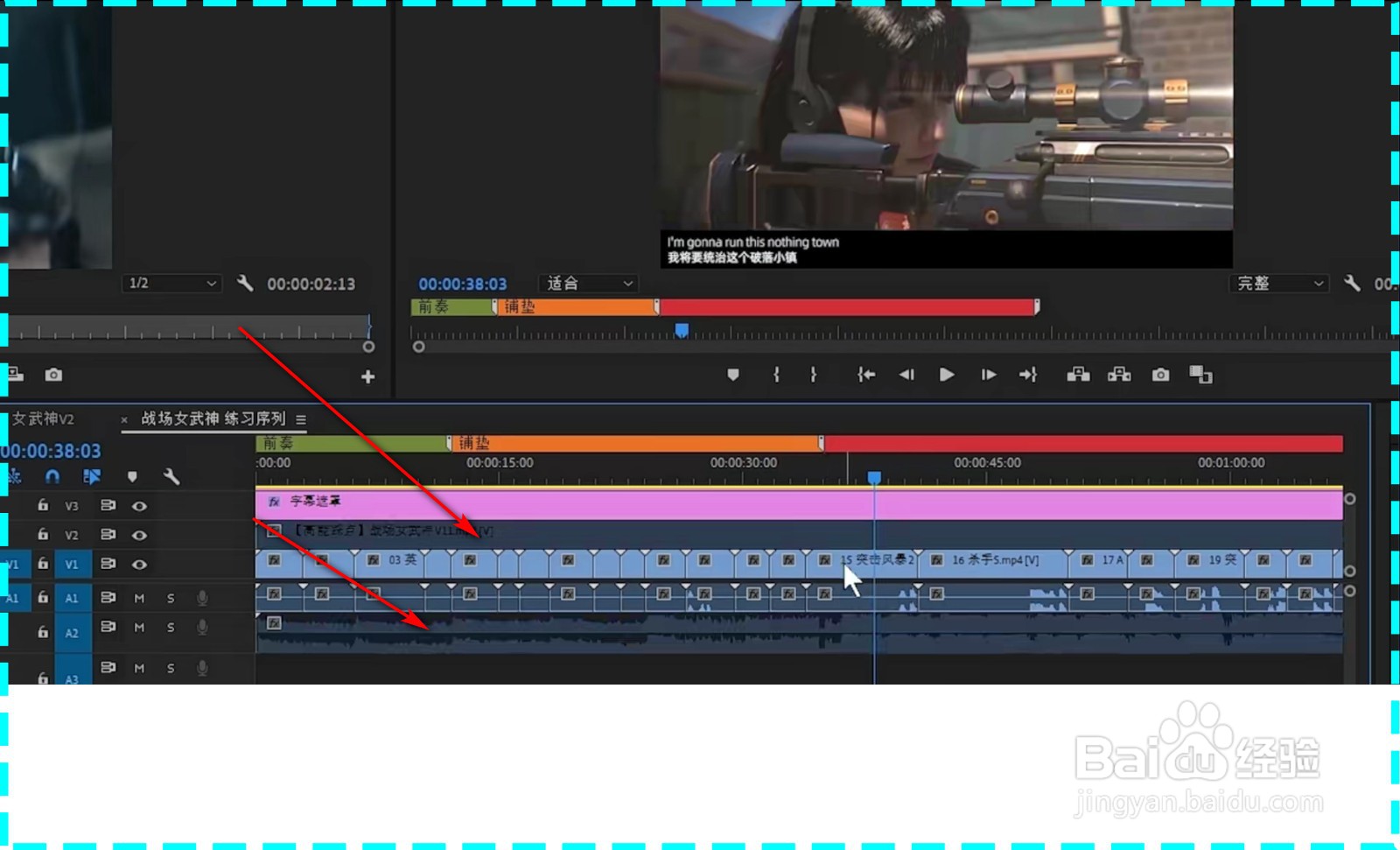
Task: Enable voice-over record on A2
Action: [x=202, y=628]
